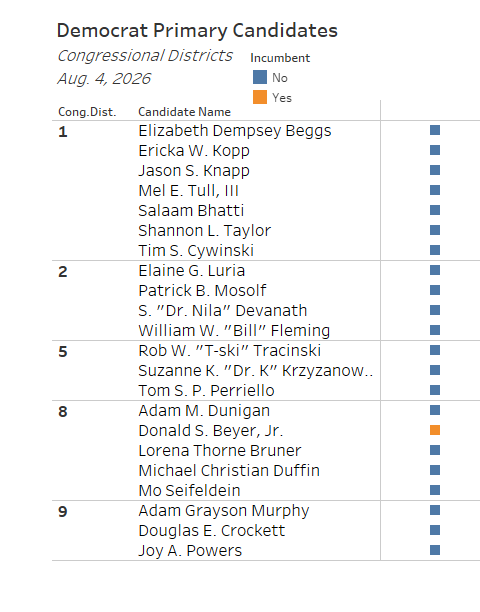Click the blue square for Joy A. Powers
This screenshot has width=480, height=612.
[435, 550]
